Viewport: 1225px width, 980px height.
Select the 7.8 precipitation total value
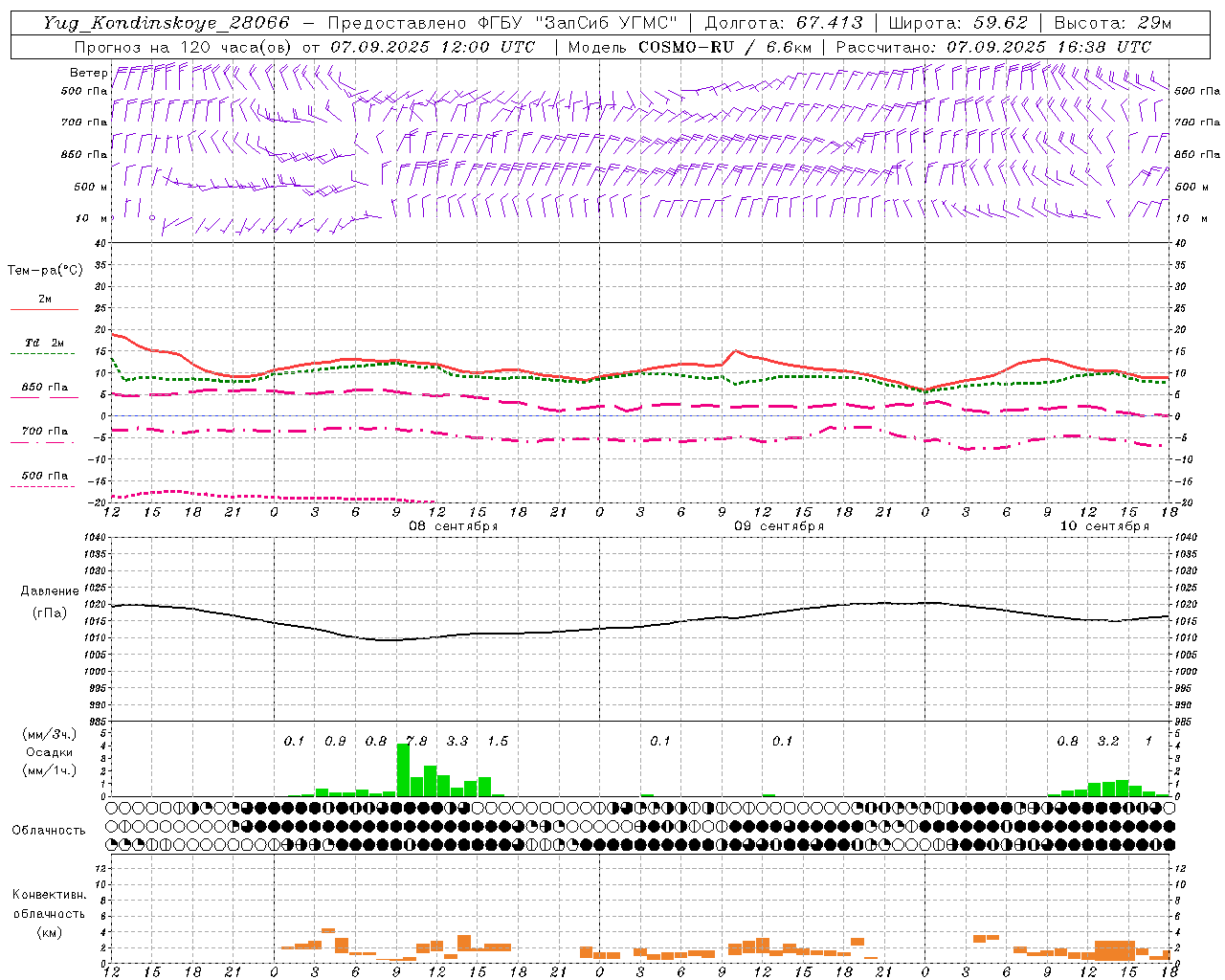pyautogui.click(x=416, y=741)
